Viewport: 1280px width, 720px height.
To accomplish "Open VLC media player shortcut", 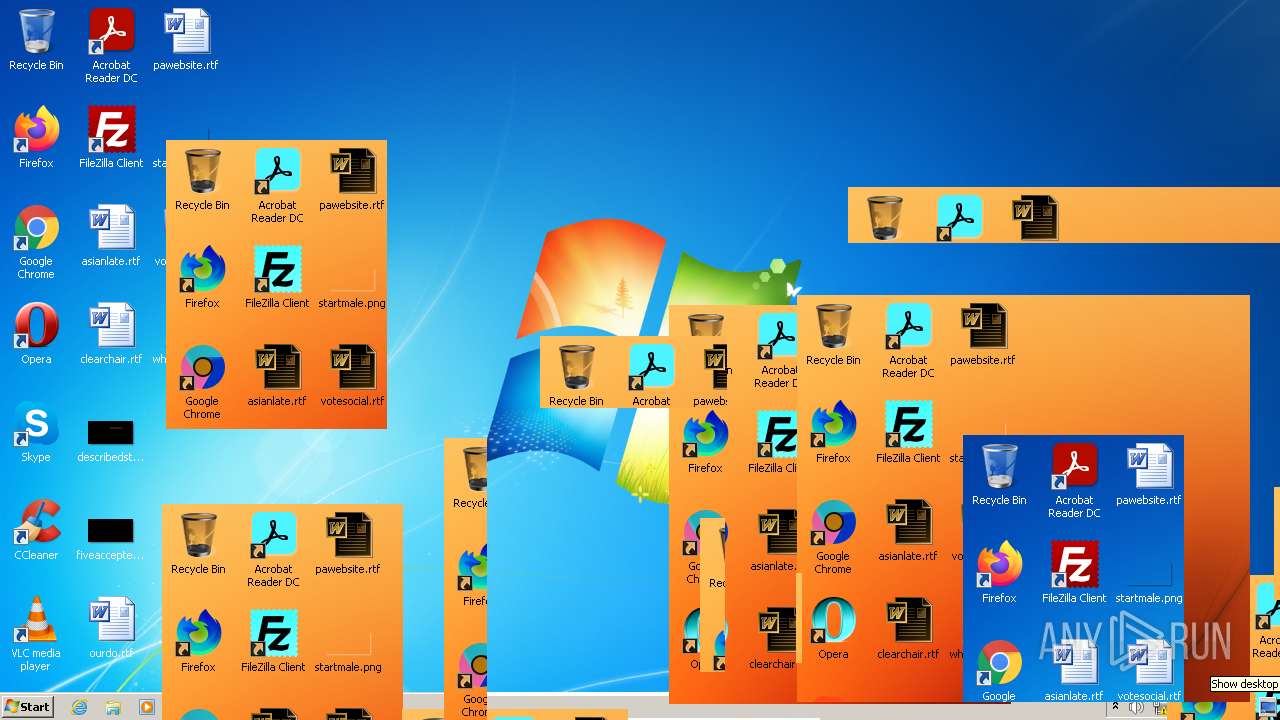I will (36, 635).
